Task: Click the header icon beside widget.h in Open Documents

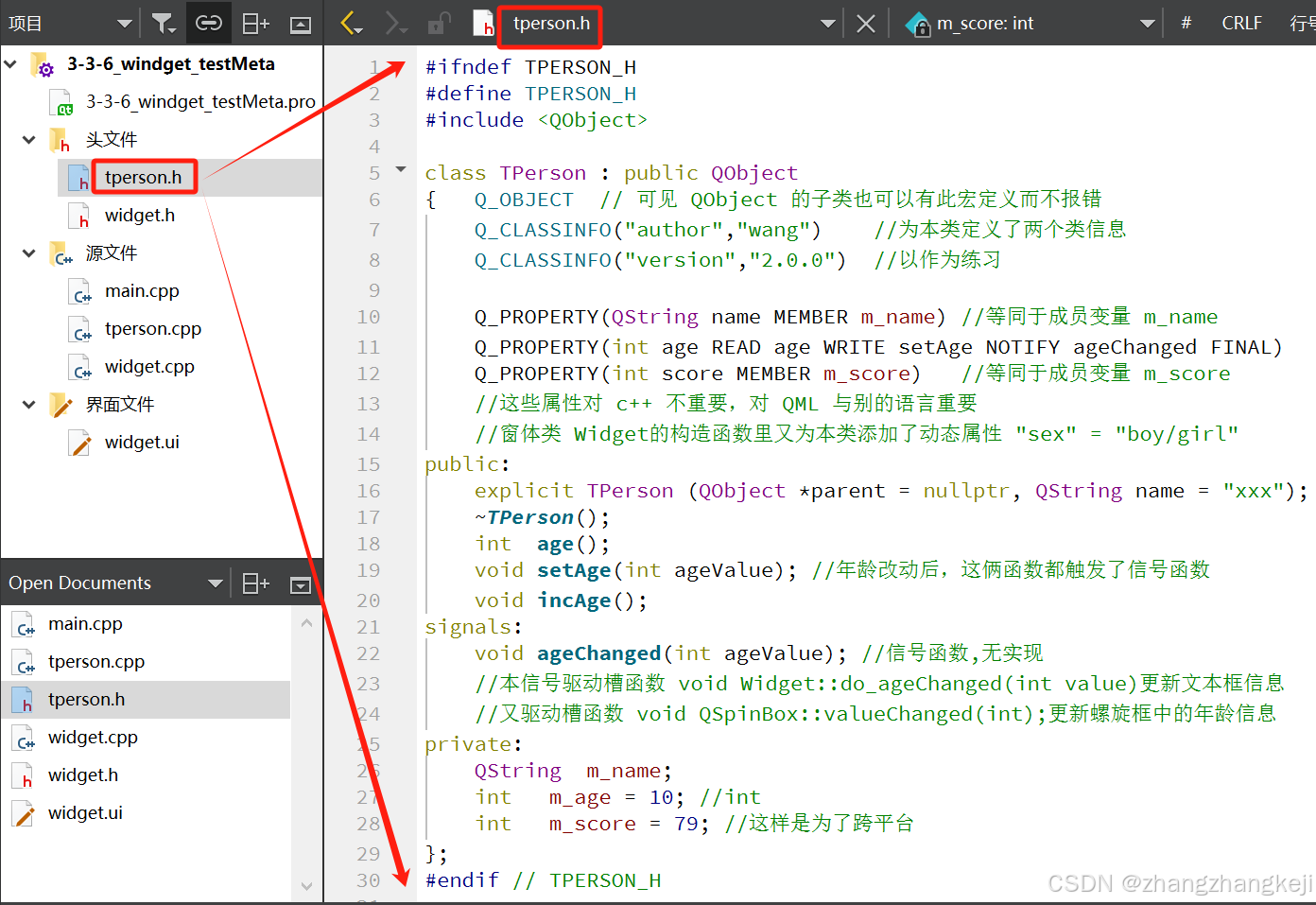Action: pyautogui.click(x=23, y=775)
